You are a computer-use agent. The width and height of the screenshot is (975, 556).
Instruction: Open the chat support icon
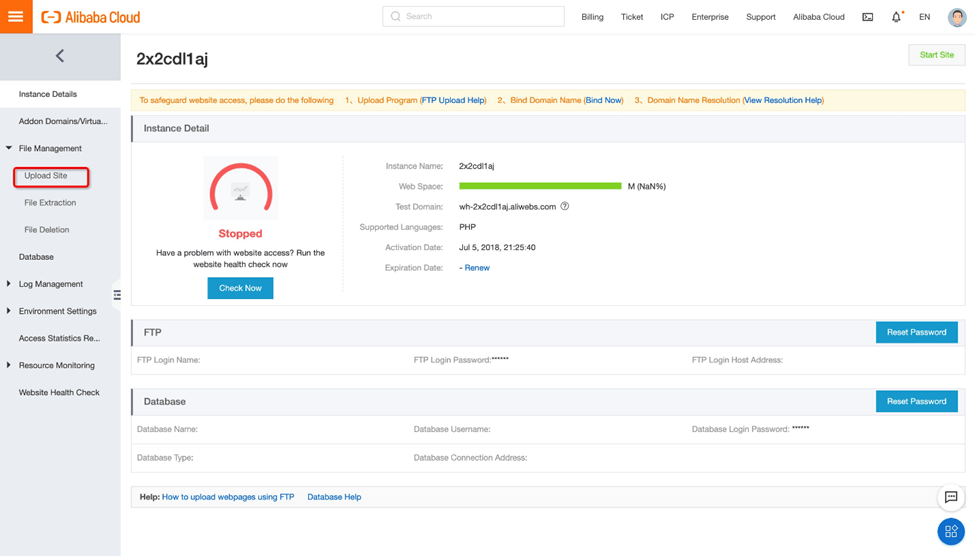coord(950,497)
